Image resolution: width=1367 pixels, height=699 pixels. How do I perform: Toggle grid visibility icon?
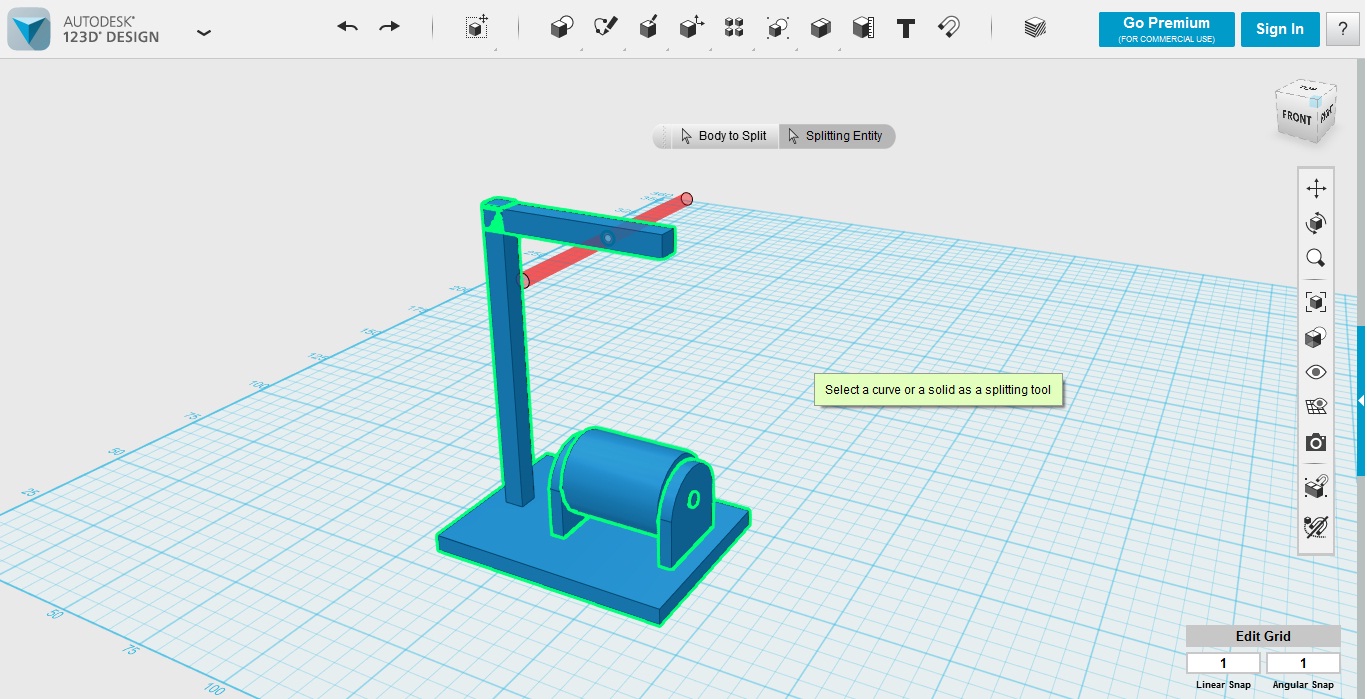point(1316,407)
